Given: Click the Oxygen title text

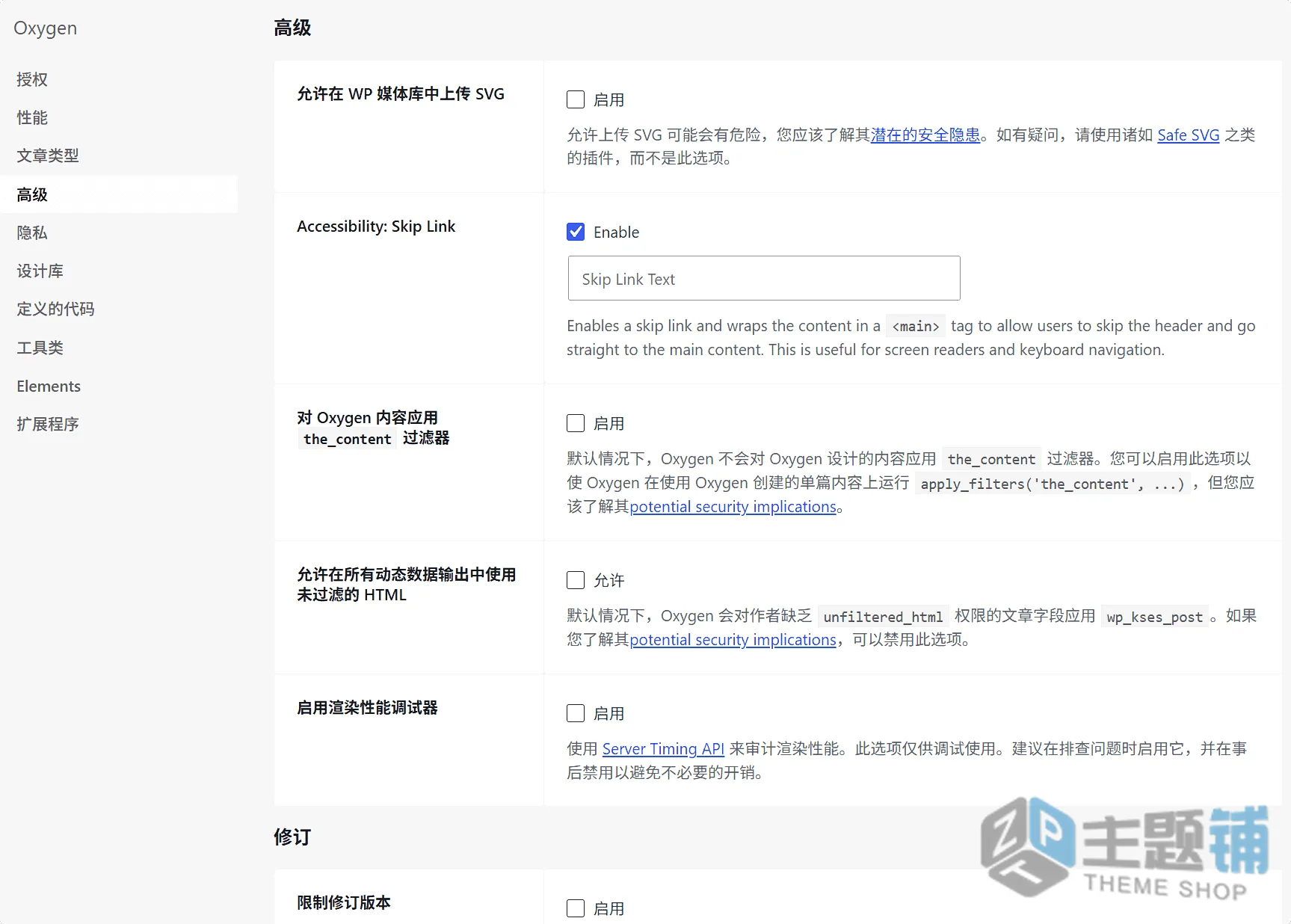Looking at the screenshot, I should [45, 28].
